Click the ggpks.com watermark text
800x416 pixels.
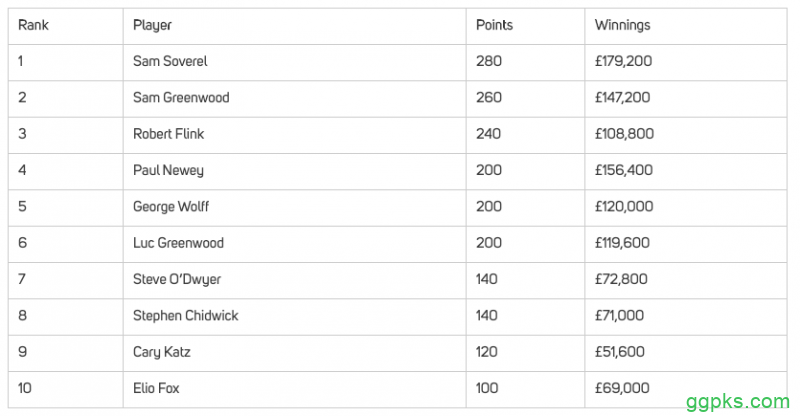click(737, 401)
